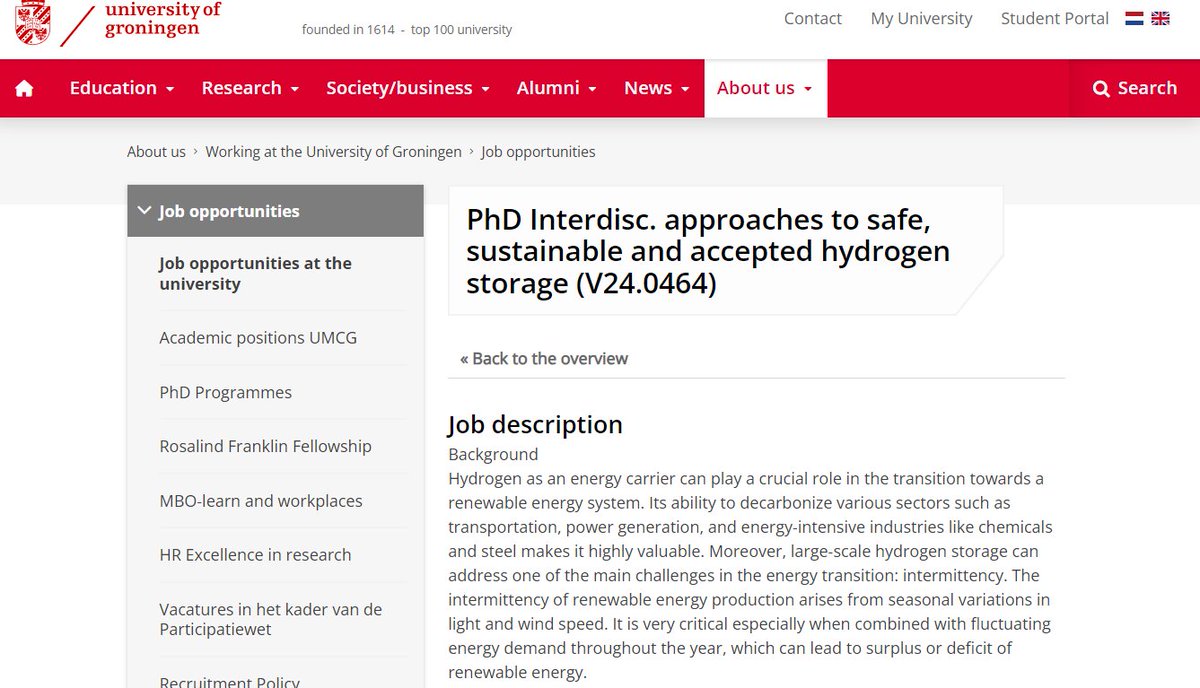The width and height of the screenshot is (1200, 688).
Task: Select Rosalind Franklin Fellowship sidebar item
Action: point(265,446)
